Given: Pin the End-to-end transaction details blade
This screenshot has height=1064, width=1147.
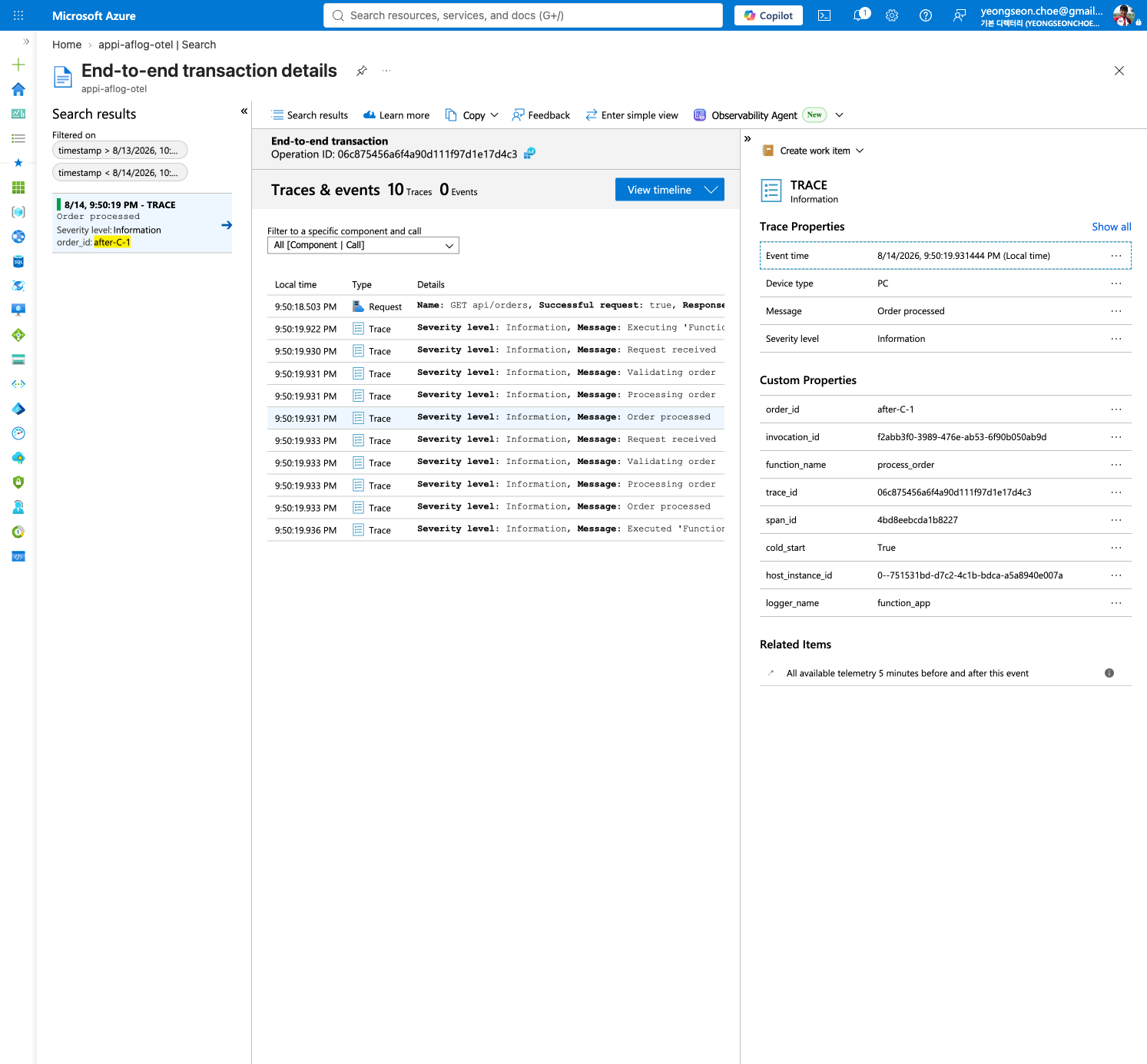Looking at the screenshot, I should coord(362,71).
